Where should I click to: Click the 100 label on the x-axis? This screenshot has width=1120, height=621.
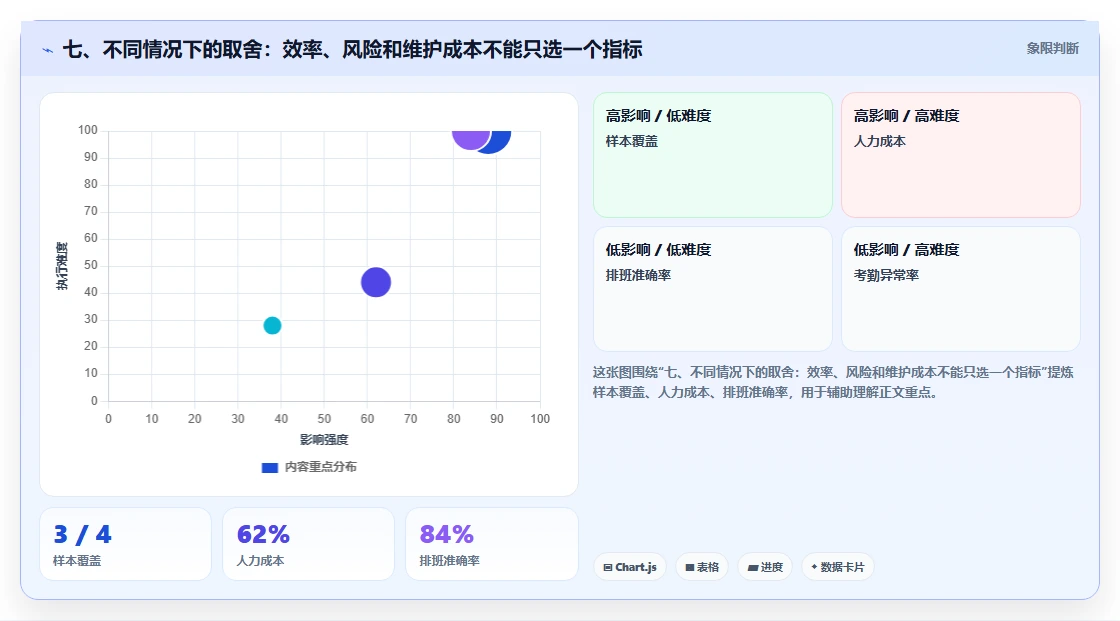pyautogui.click(x=540, y=419)
